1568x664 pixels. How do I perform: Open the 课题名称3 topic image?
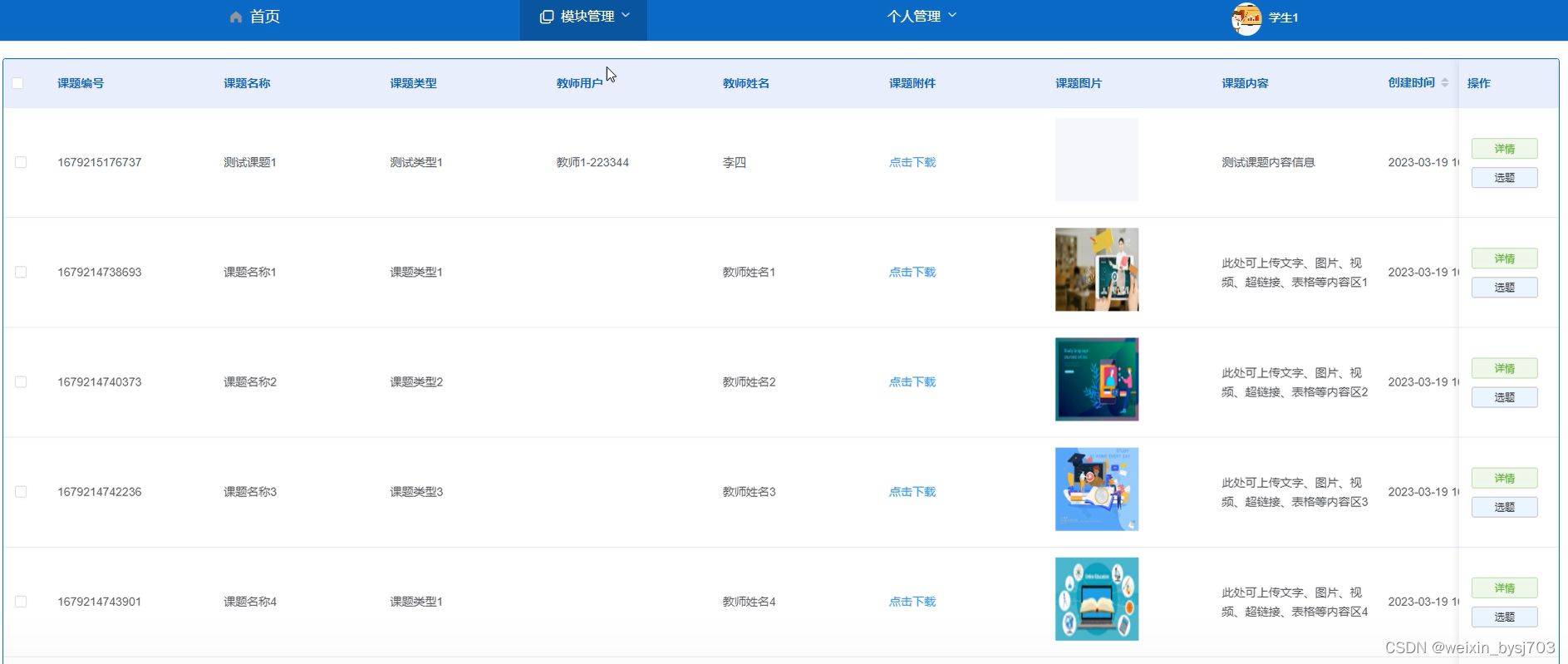tap(1097, 489)
